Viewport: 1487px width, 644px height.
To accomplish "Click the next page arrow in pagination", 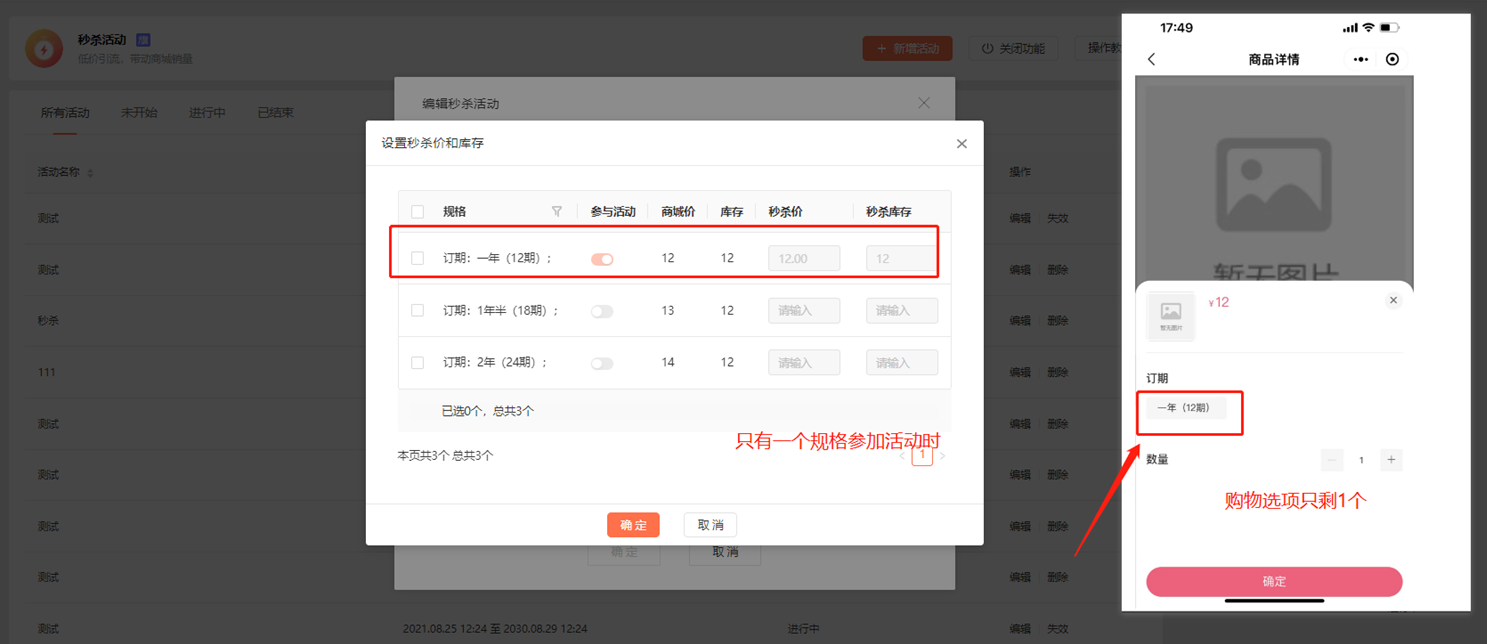I will tap(942, 456).
